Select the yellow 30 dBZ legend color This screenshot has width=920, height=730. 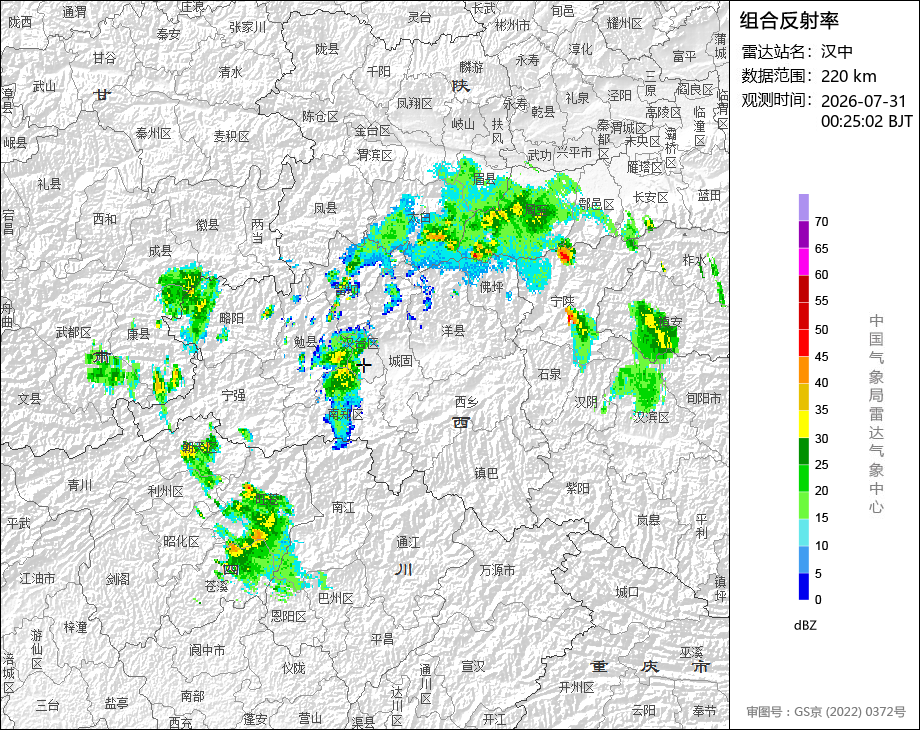point(804,424)
